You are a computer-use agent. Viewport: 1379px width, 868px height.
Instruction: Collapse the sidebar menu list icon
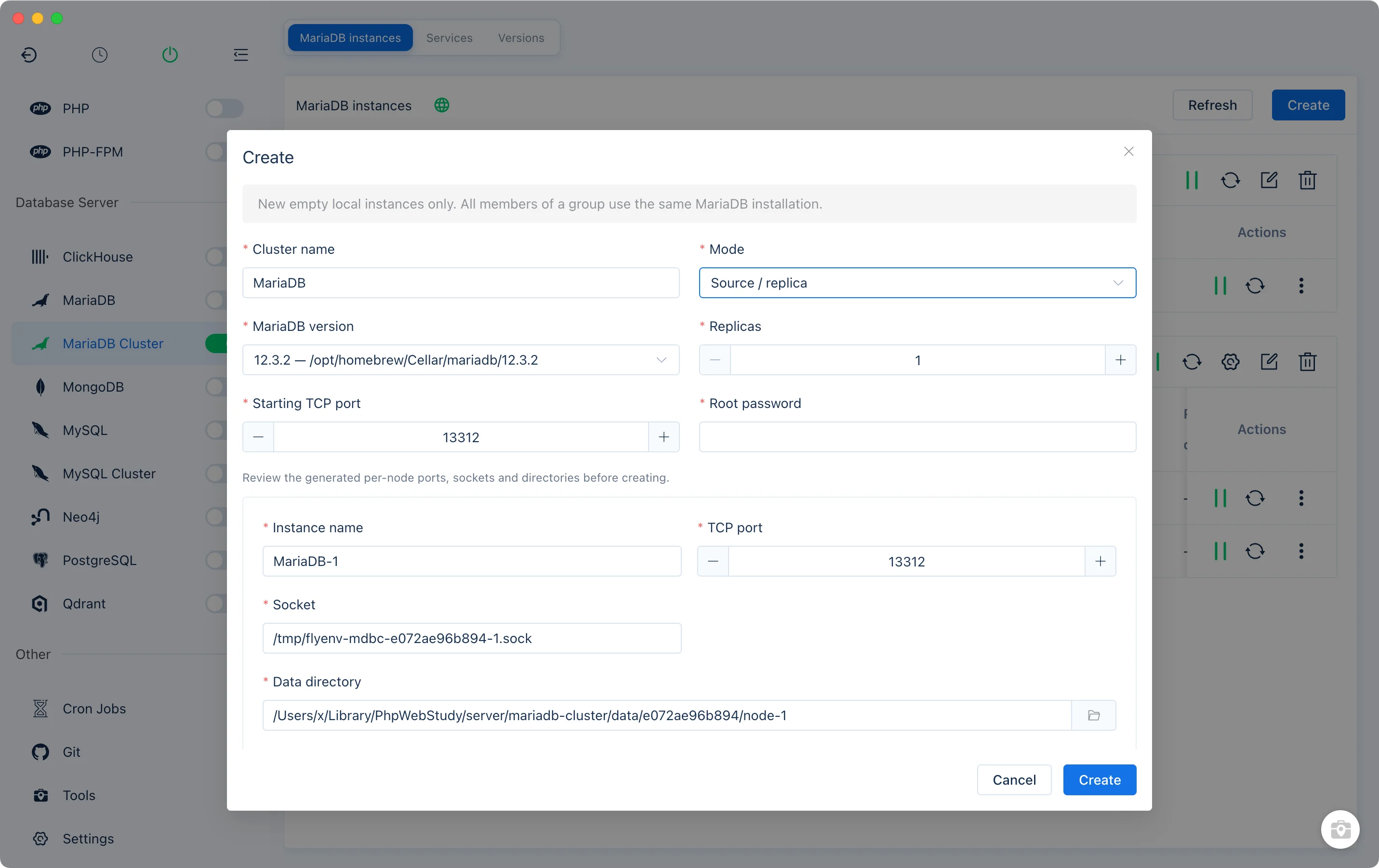coord(240,55)
